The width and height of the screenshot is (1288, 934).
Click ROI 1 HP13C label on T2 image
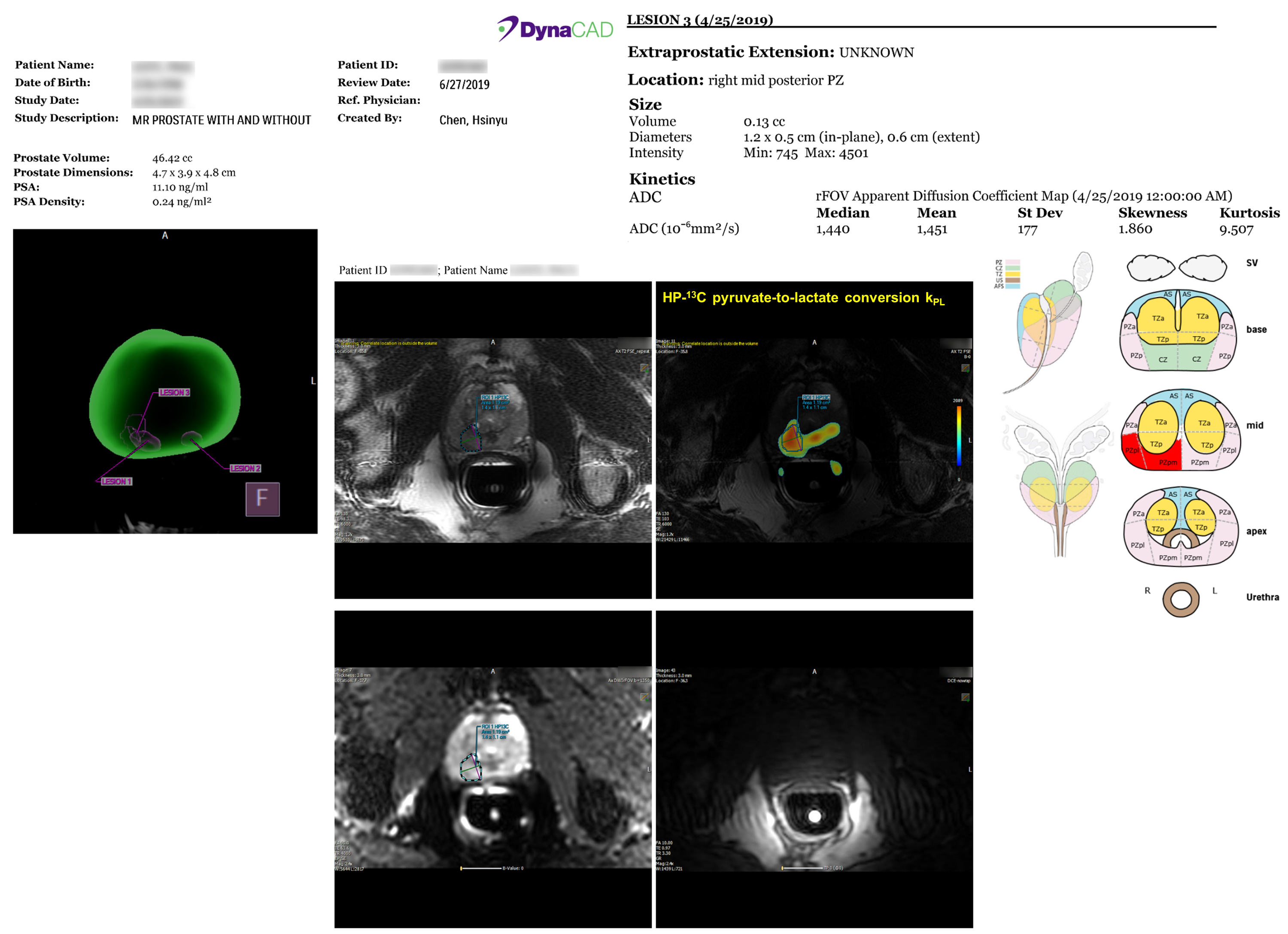pos(495,397)
